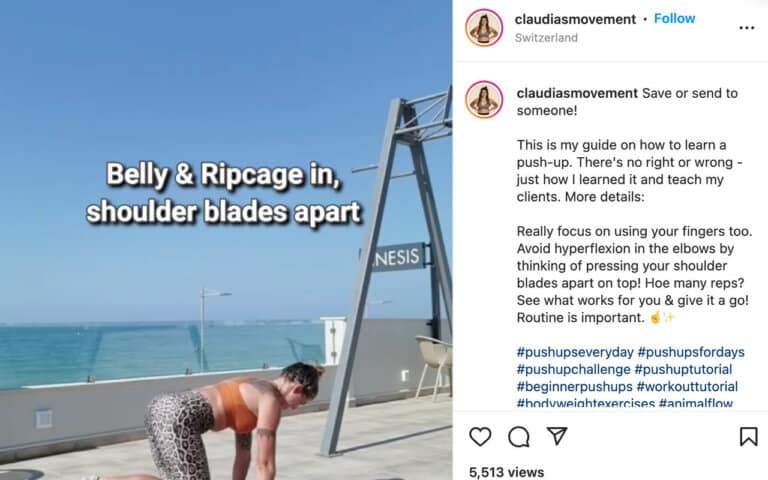768x480 pixels.
Task: Share post via paper plane icon
Action: point(557,436)
